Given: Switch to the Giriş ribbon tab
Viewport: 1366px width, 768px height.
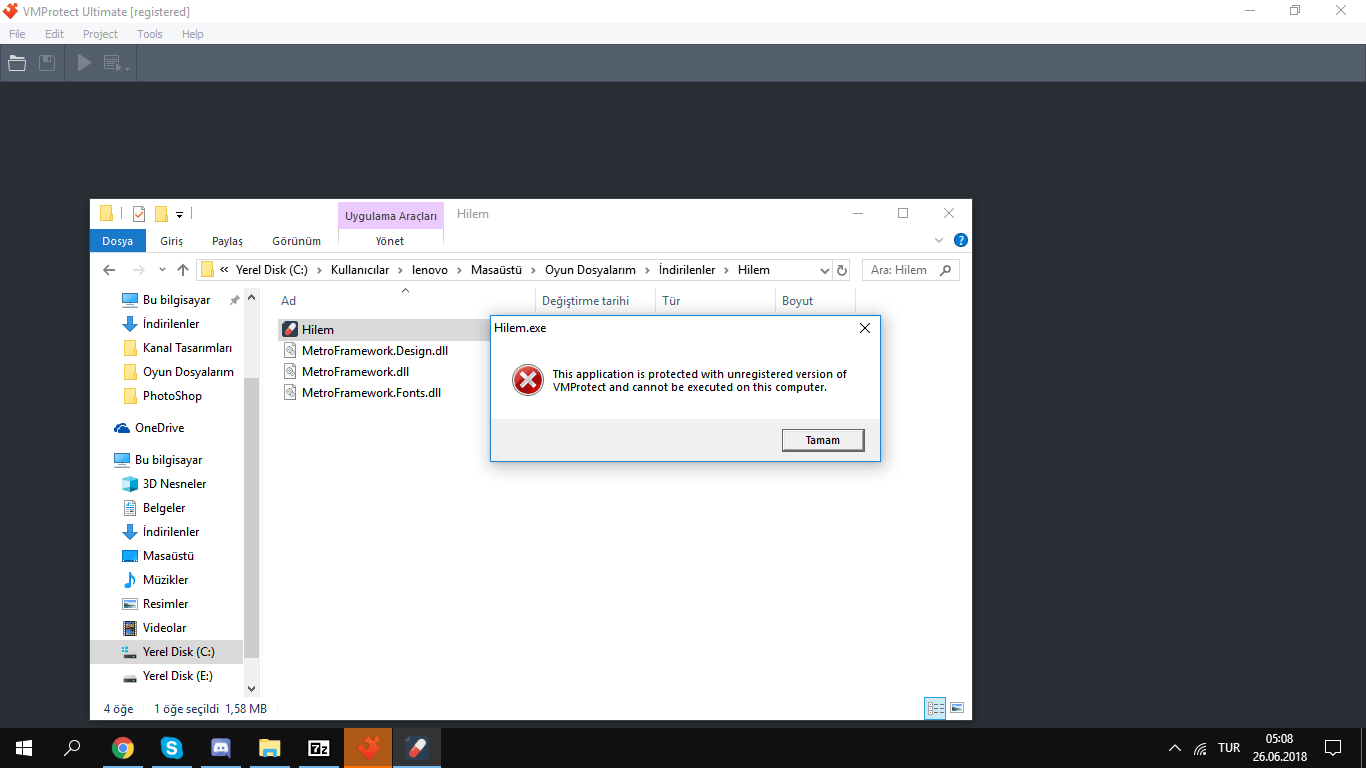Looking at the screenshot, I should tap(171, 241).
